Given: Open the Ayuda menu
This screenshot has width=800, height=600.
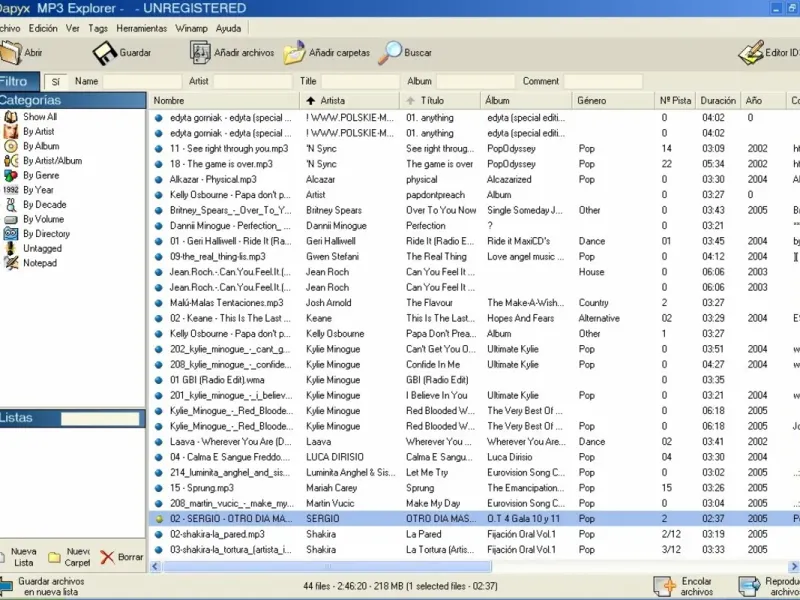Looking at the screenshot, I should tap(228, 29).
